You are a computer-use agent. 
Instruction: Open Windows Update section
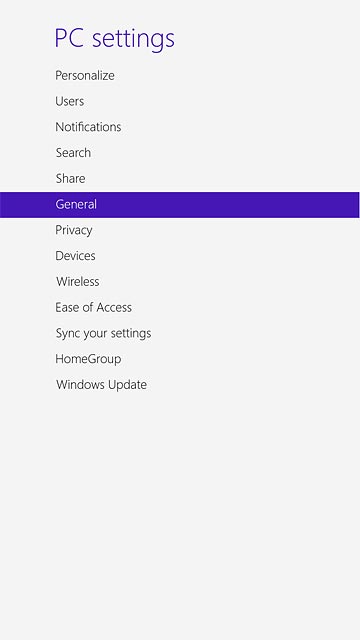pos(102,385)
